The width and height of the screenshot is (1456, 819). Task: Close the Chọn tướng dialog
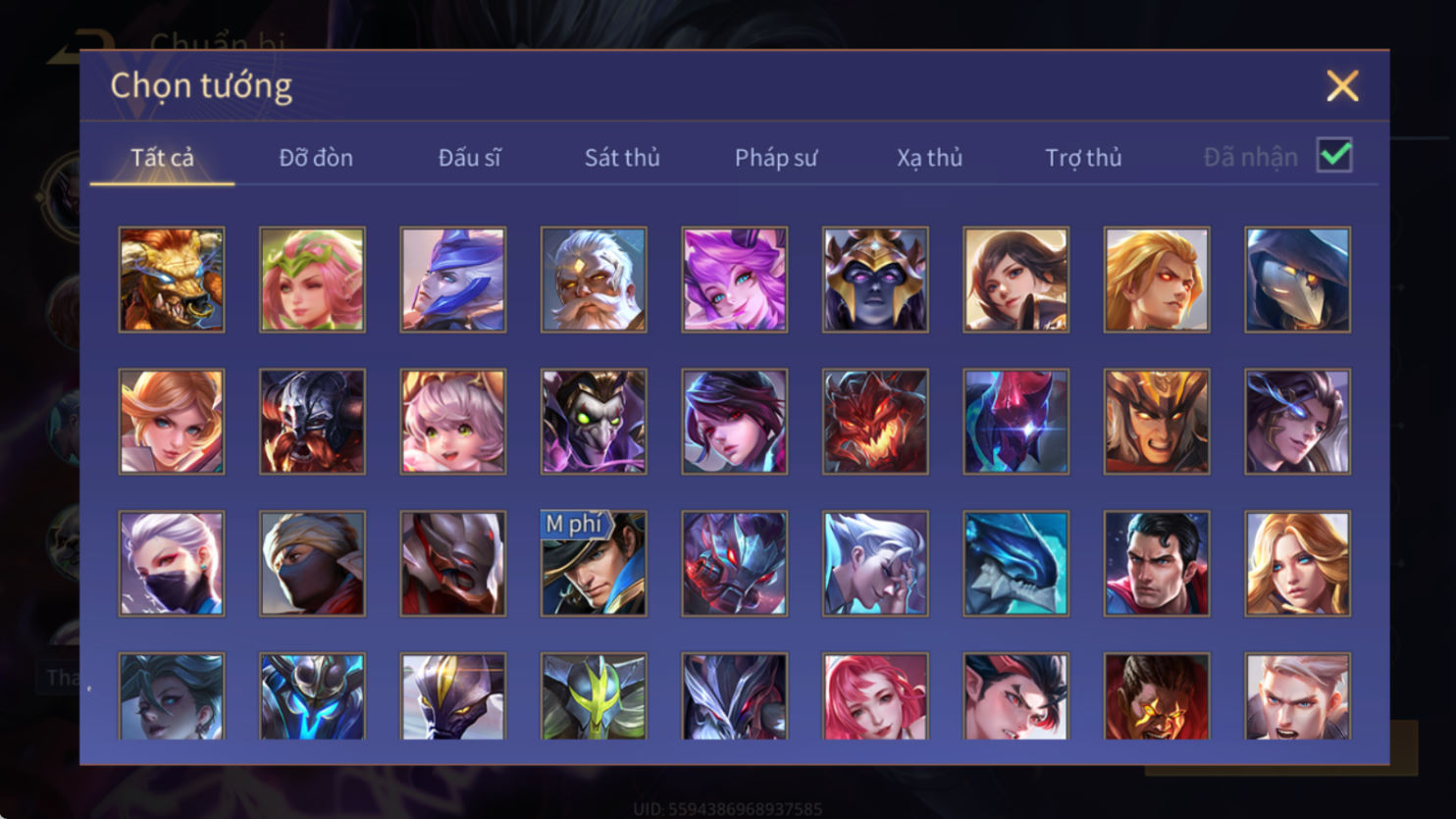pyautogui.click(x=1342, y=86)
